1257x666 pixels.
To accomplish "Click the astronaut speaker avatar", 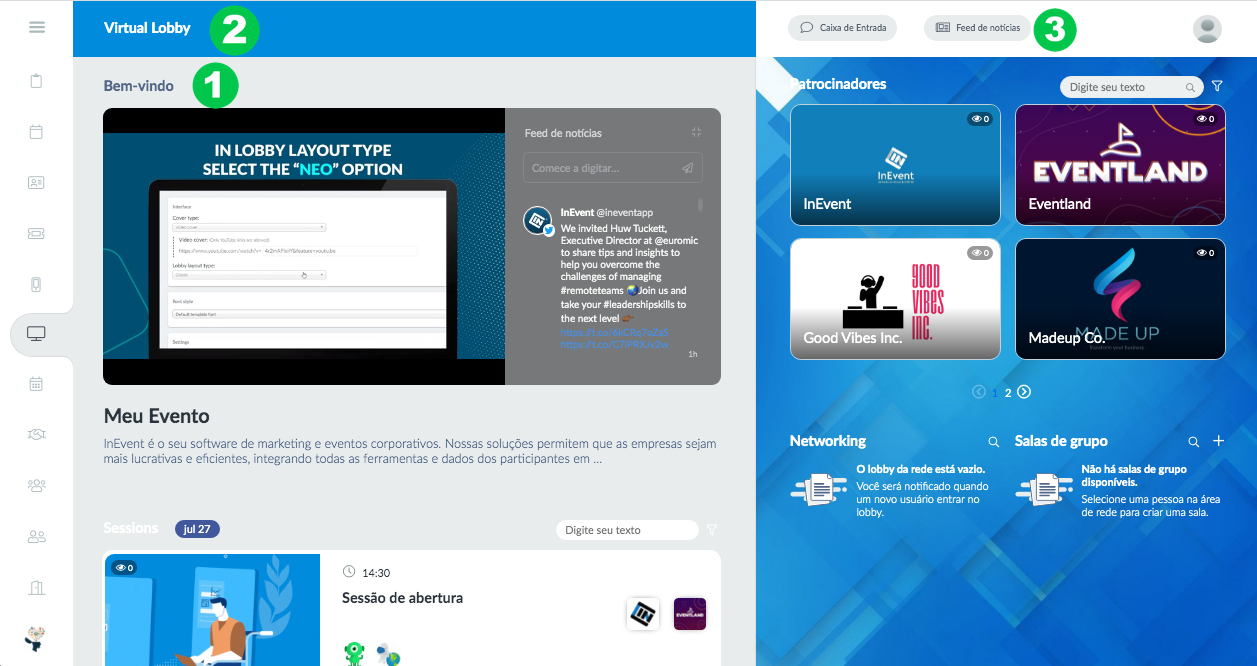I will click(389, 654).
